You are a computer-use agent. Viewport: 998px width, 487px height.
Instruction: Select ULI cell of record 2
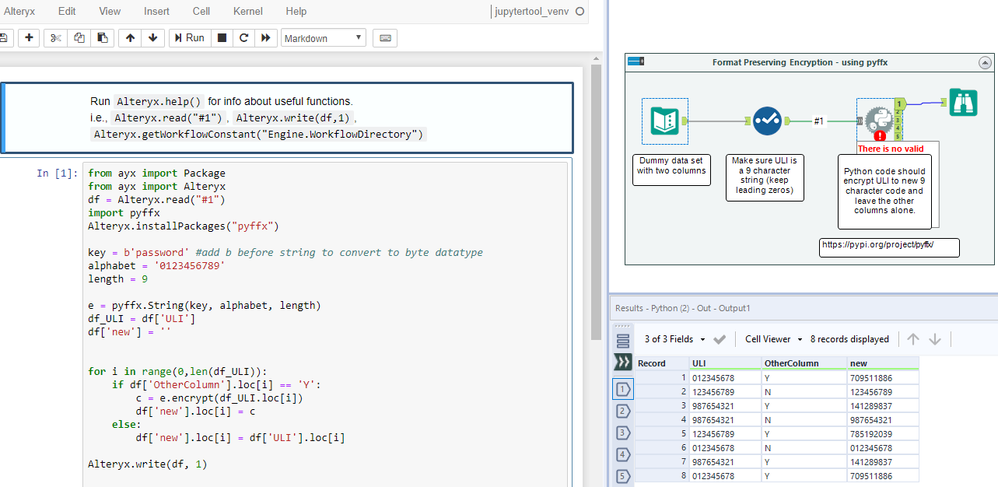726,392
